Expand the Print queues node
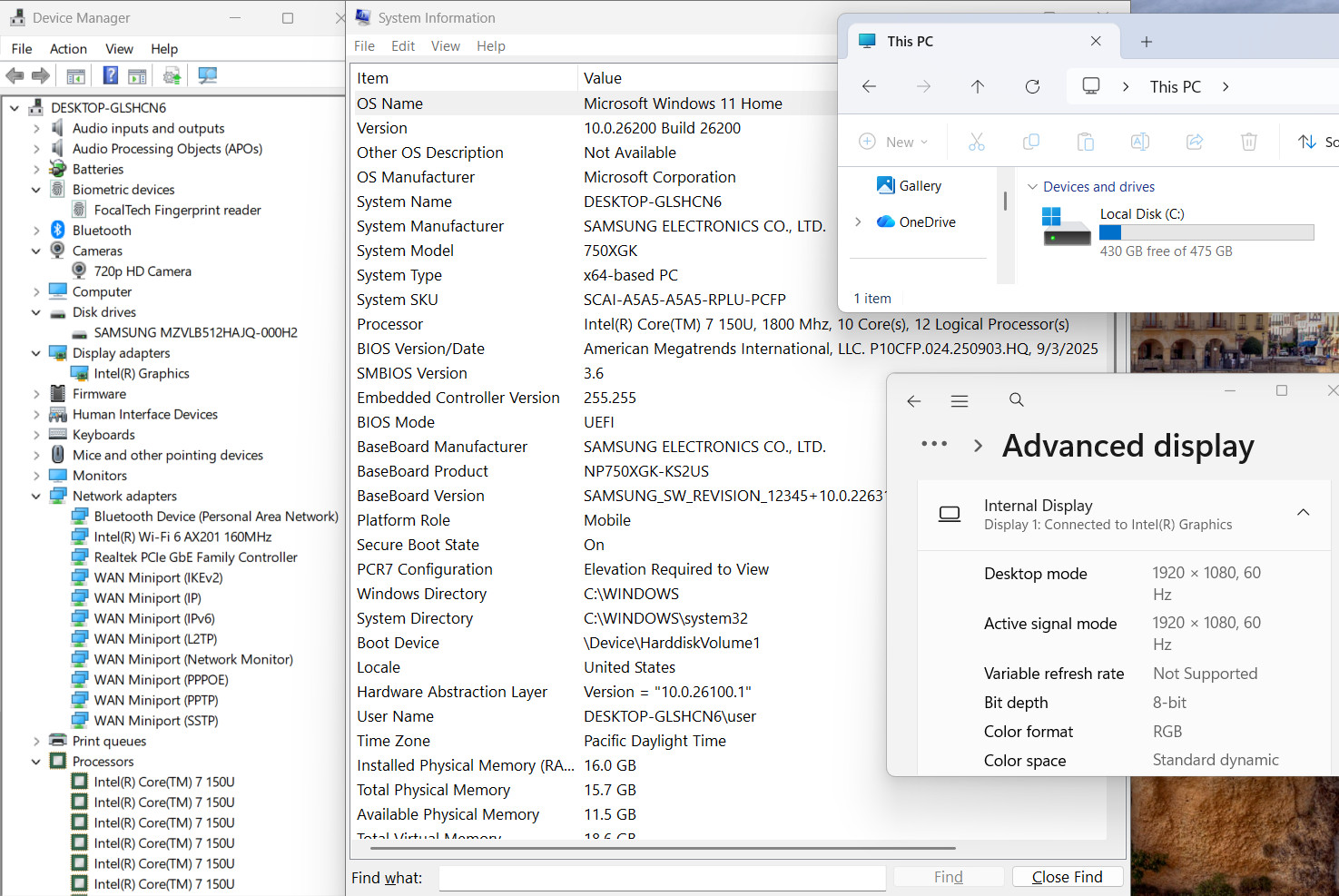Viewport: 1339px width, 896px height. (x=36, y=742)
